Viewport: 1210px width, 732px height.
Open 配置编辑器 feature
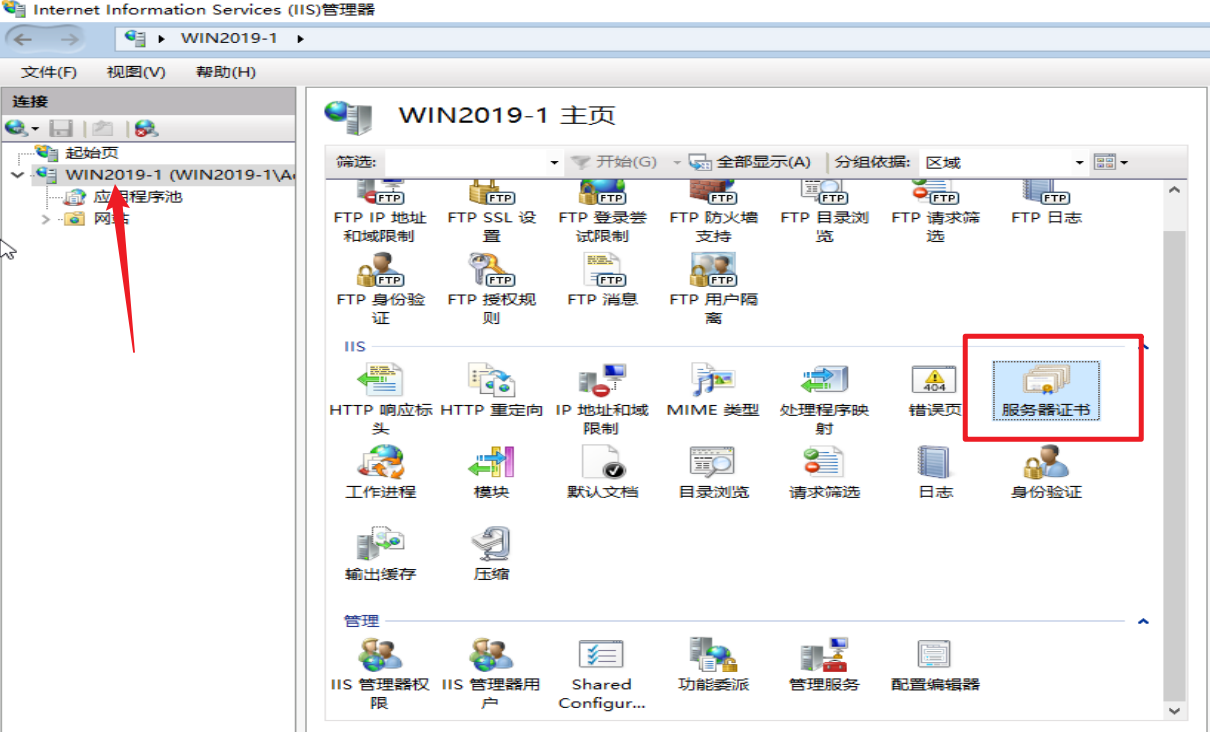935,666
